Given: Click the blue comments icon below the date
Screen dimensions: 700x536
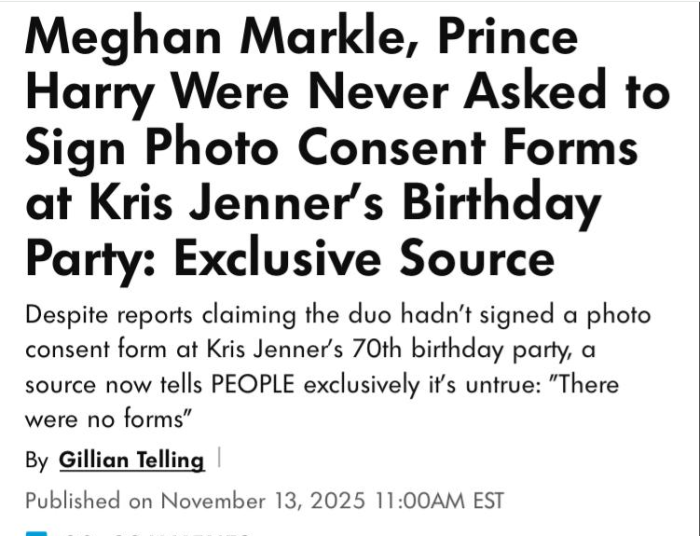Looking at the screenshot, I should (36, 532).
